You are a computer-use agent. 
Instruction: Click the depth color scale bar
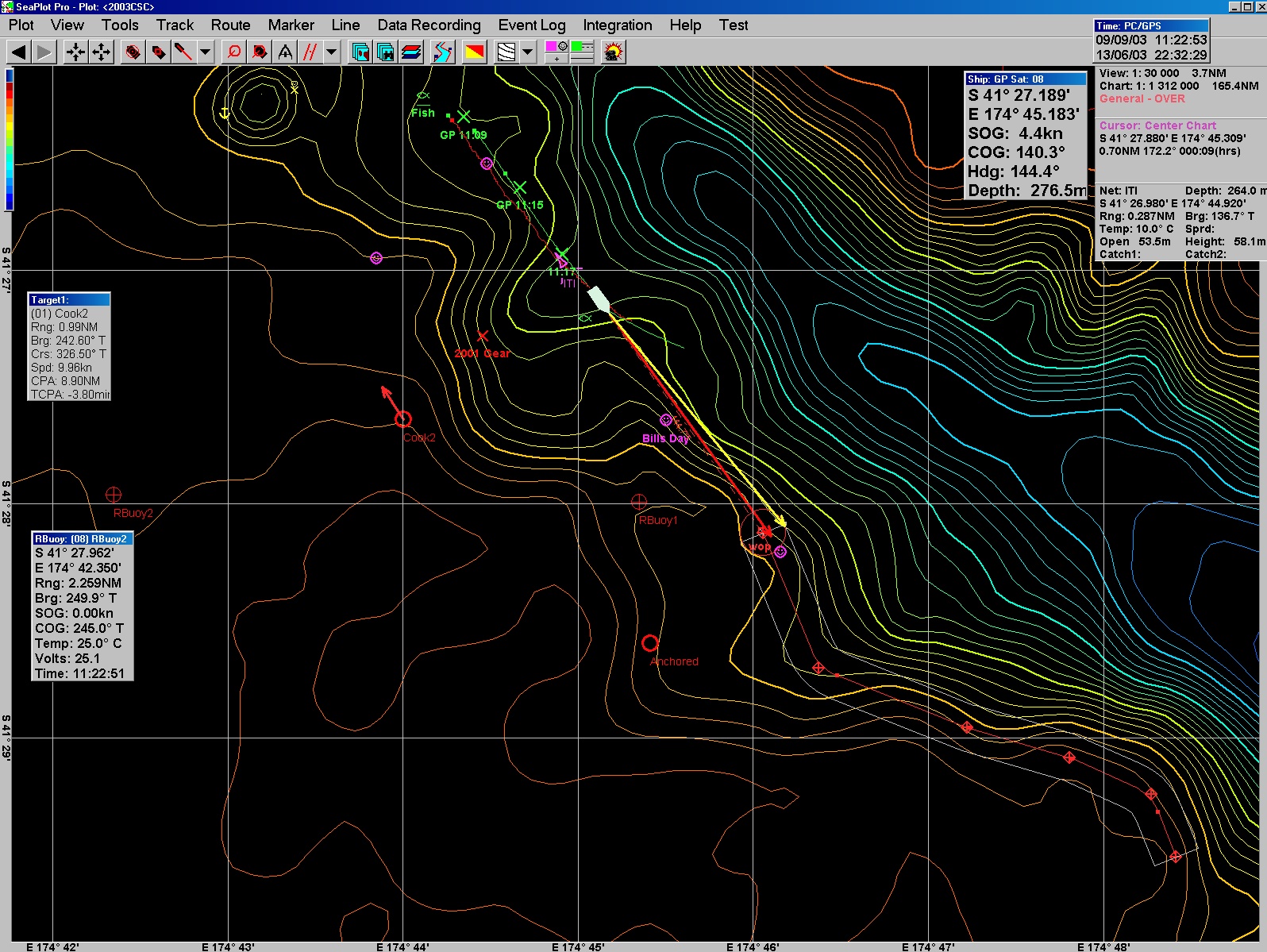[x=10, y=140]
